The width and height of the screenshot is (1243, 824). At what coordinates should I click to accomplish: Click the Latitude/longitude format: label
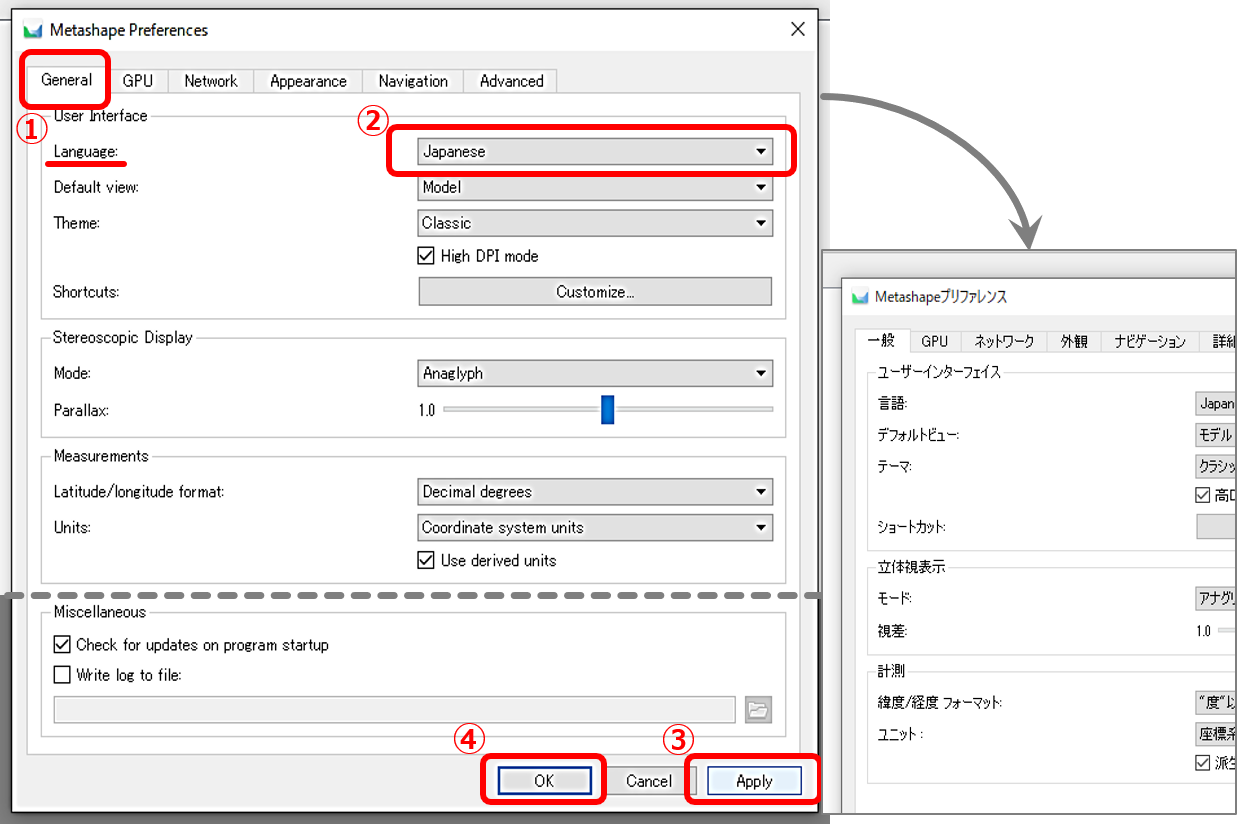click(x=139, y=492)
